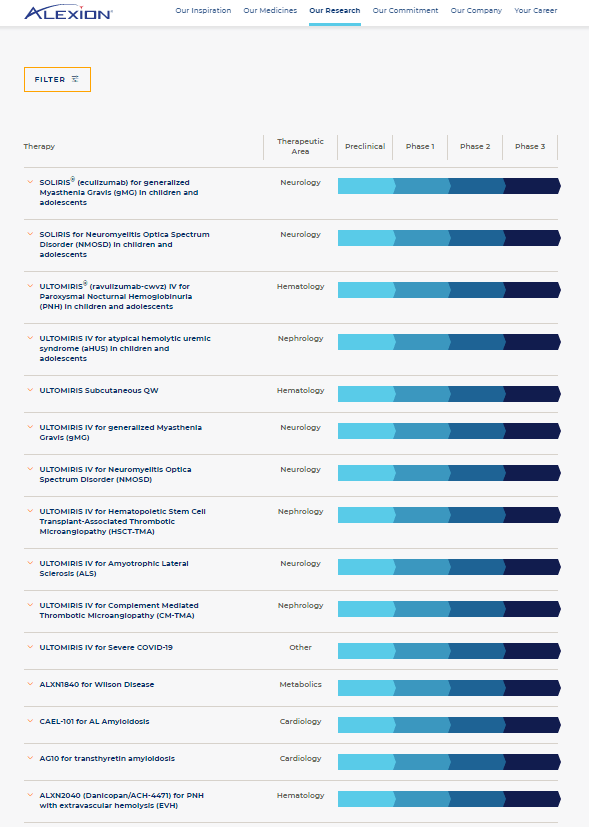
Task: Expand the ULTOMIRIS IV for Severe COVID-19 chevron
Action: (x=29, y=647)
